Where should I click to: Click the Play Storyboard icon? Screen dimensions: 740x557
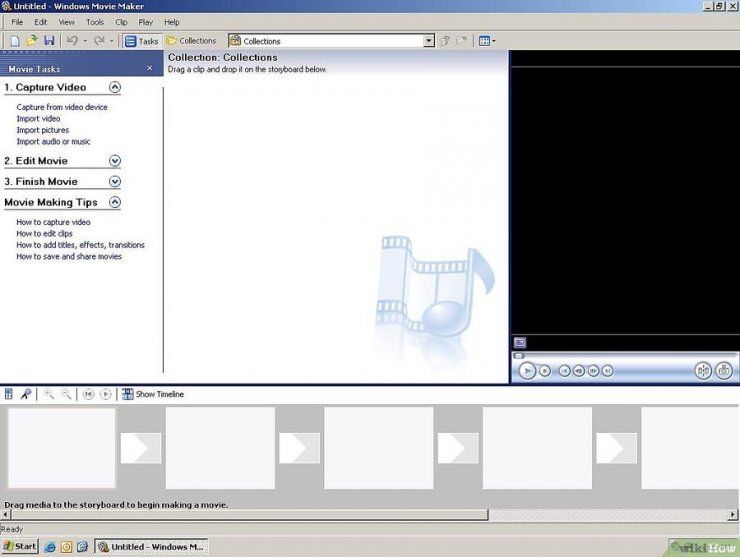point(106,394)
